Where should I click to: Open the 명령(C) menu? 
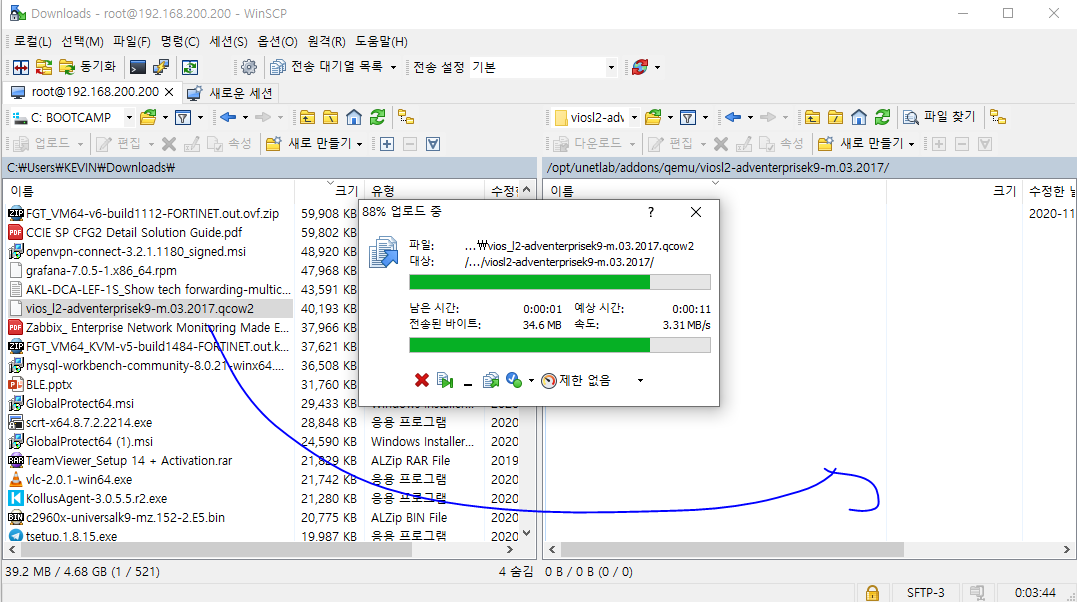(x=180, y=41)
